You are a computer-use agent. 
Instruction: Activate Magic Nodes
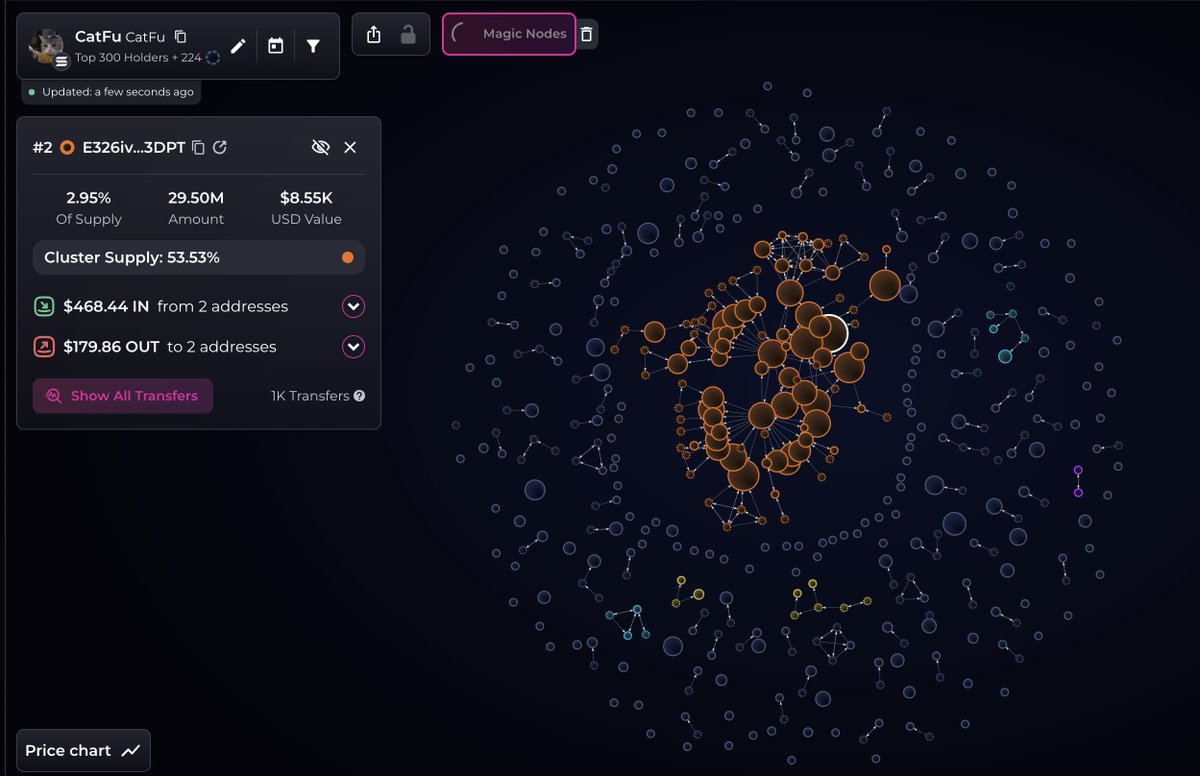509,34
